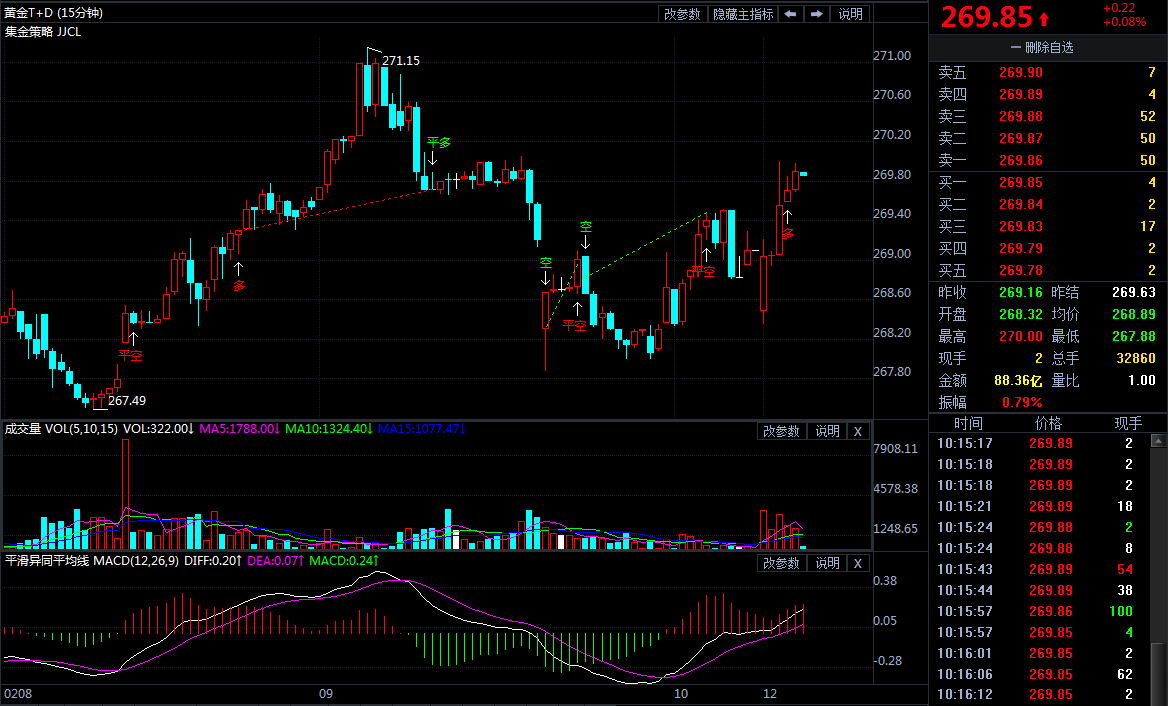Toggle 隐藏主指标 to hide main indicator

(x=742, y=14)
